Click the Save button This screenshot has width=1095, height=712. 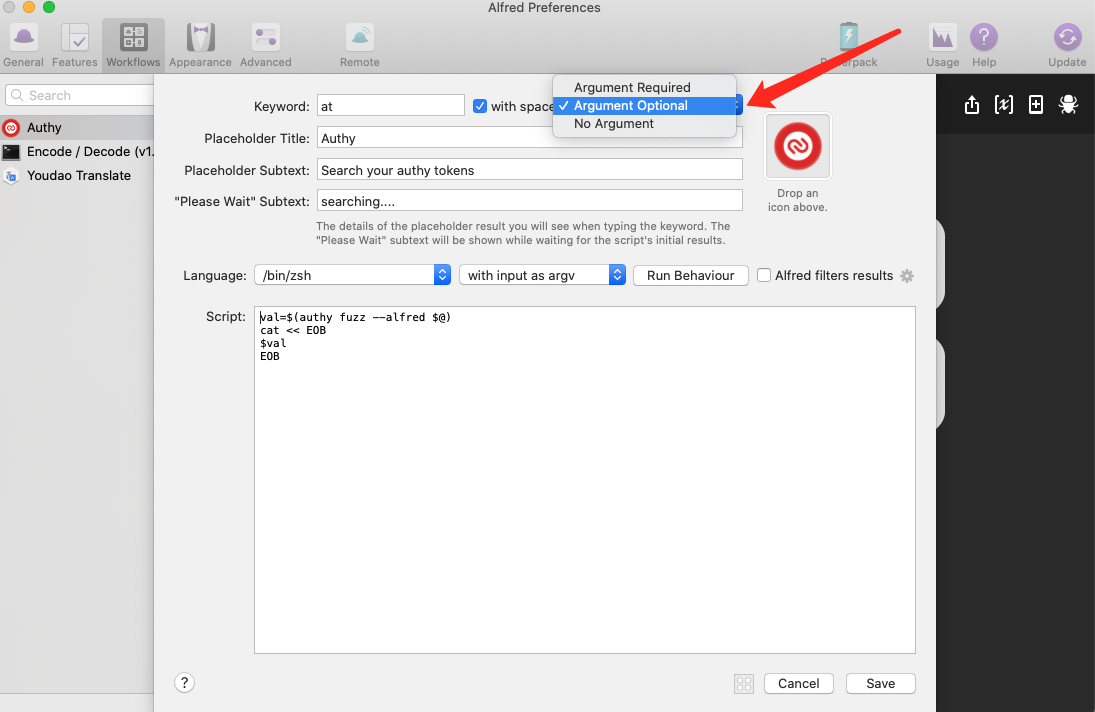(x=880, y=683)
